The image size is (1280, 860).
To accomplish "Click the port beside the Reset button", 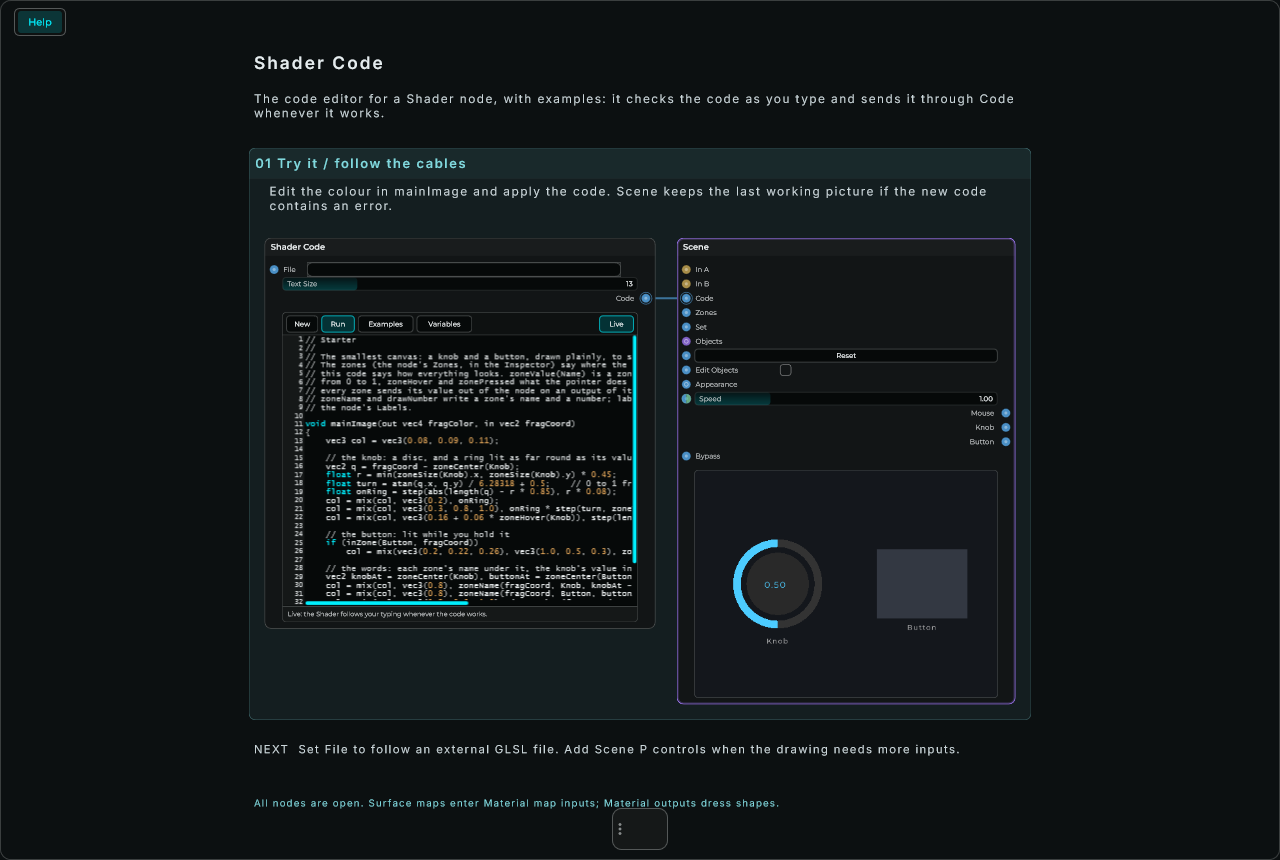I will [x=686, y=355].
